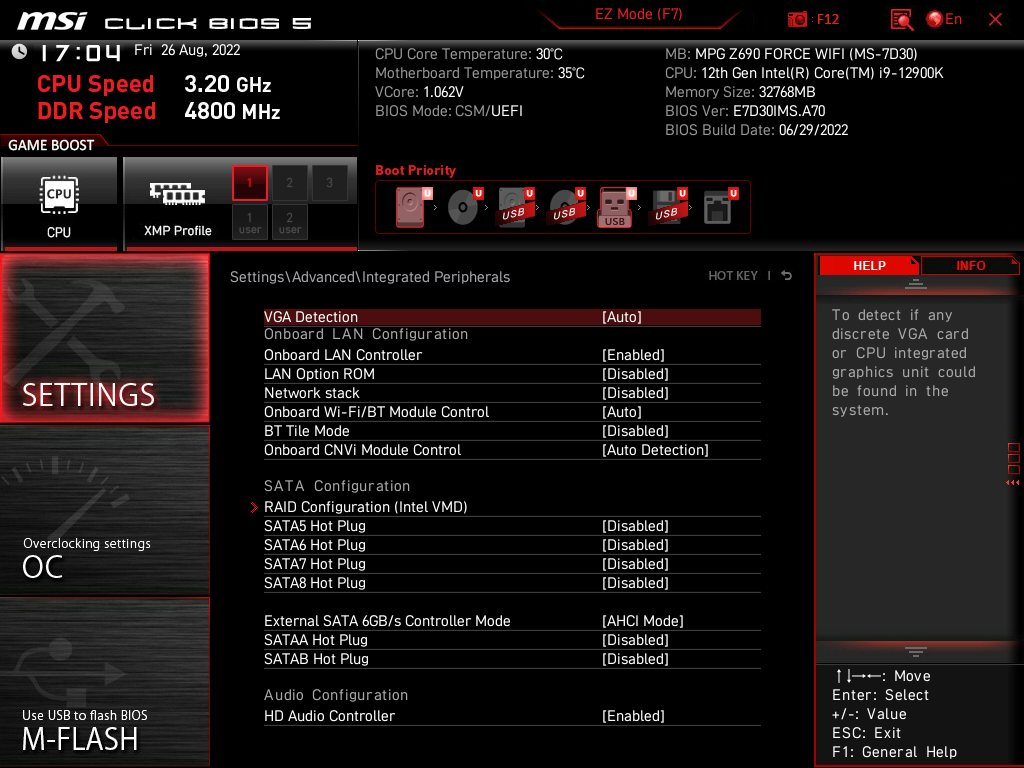The height and width of the screenshot is (768, 1024).
Task: Switch to EZ Mode (F7)
Action: [x=639, y=14]
